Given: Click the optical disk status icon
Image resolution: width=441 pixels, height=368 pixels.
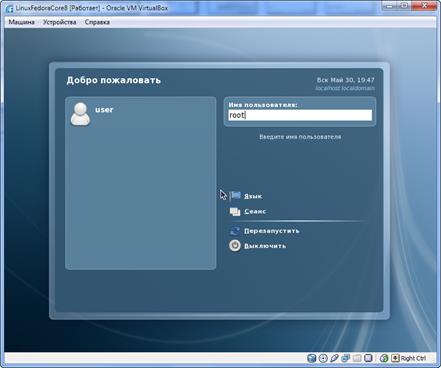Looking at the screenshot, I should coord(323,358).
